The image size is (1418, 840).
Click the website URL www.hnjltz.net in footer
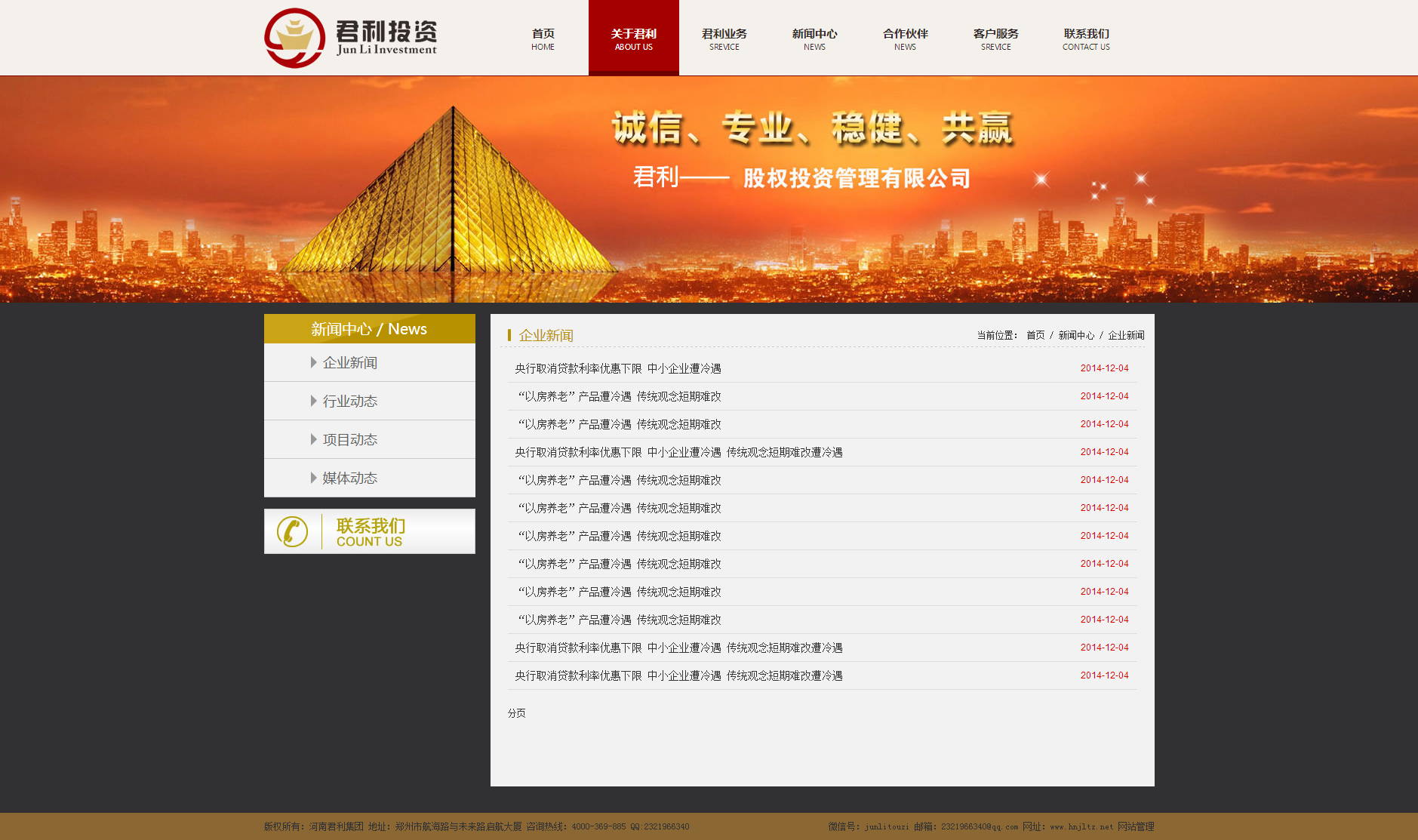(1081, 826)
